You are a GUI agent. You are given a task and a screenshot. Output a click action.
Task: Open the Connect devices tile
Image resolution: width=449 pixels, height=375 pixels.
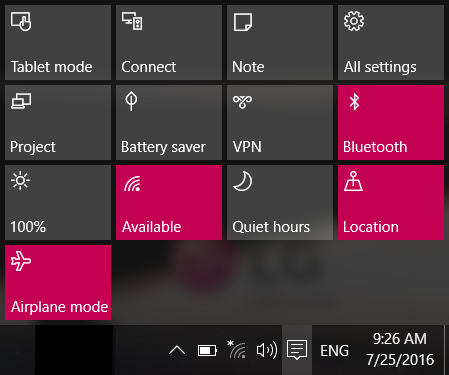click(x=169, y=42)
